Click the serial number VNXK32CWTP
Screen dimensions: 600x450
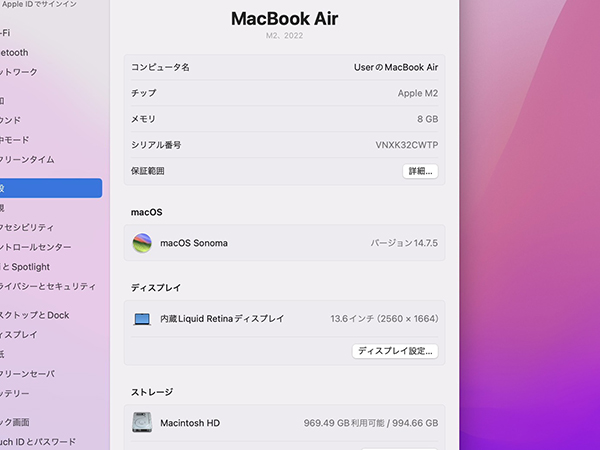(407, 145)
